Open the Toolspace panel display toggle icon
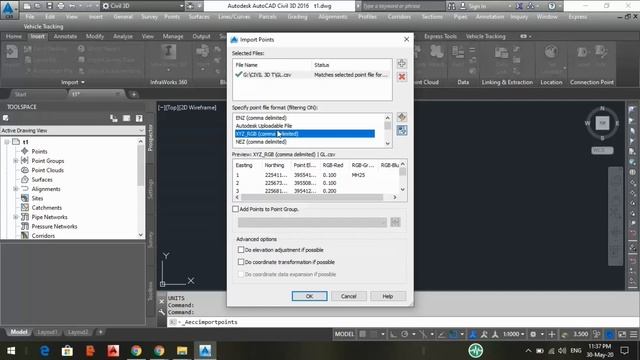Image resolution: width=640 pixels, height=360 pixels. point(127,118)
